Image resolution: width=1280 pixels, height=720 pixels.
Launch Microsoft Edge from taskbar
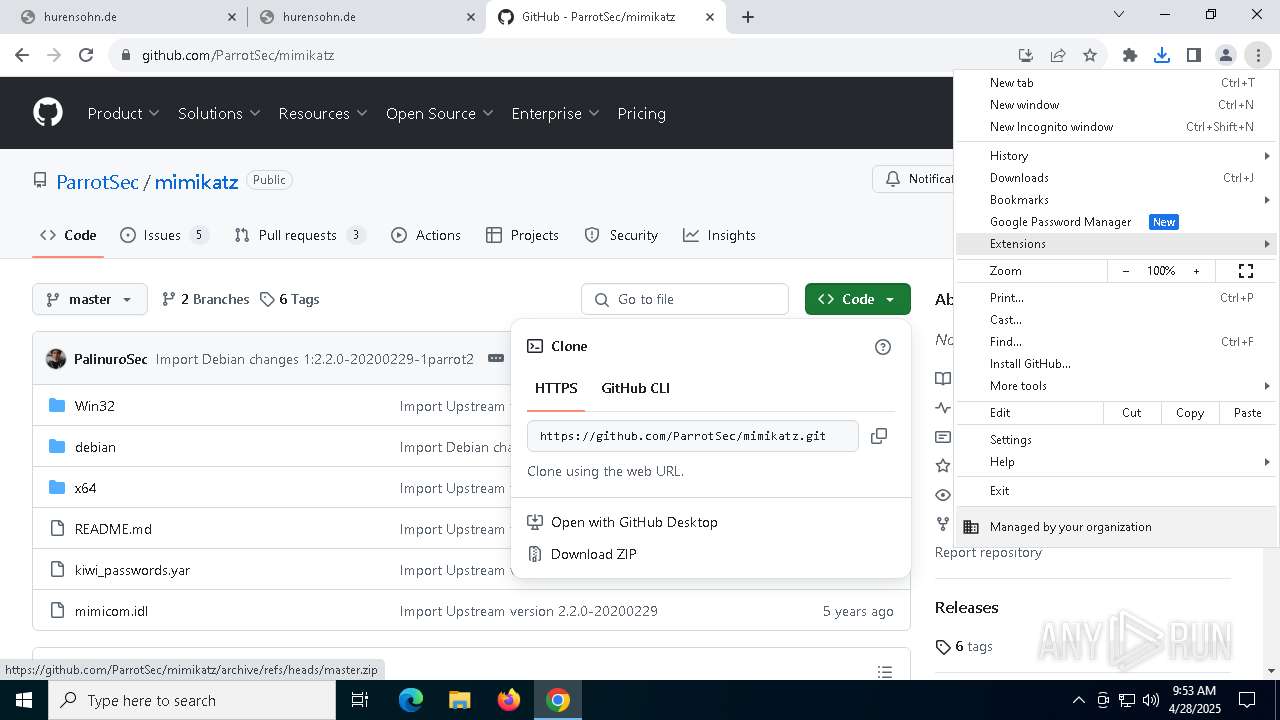coord(411,700)
